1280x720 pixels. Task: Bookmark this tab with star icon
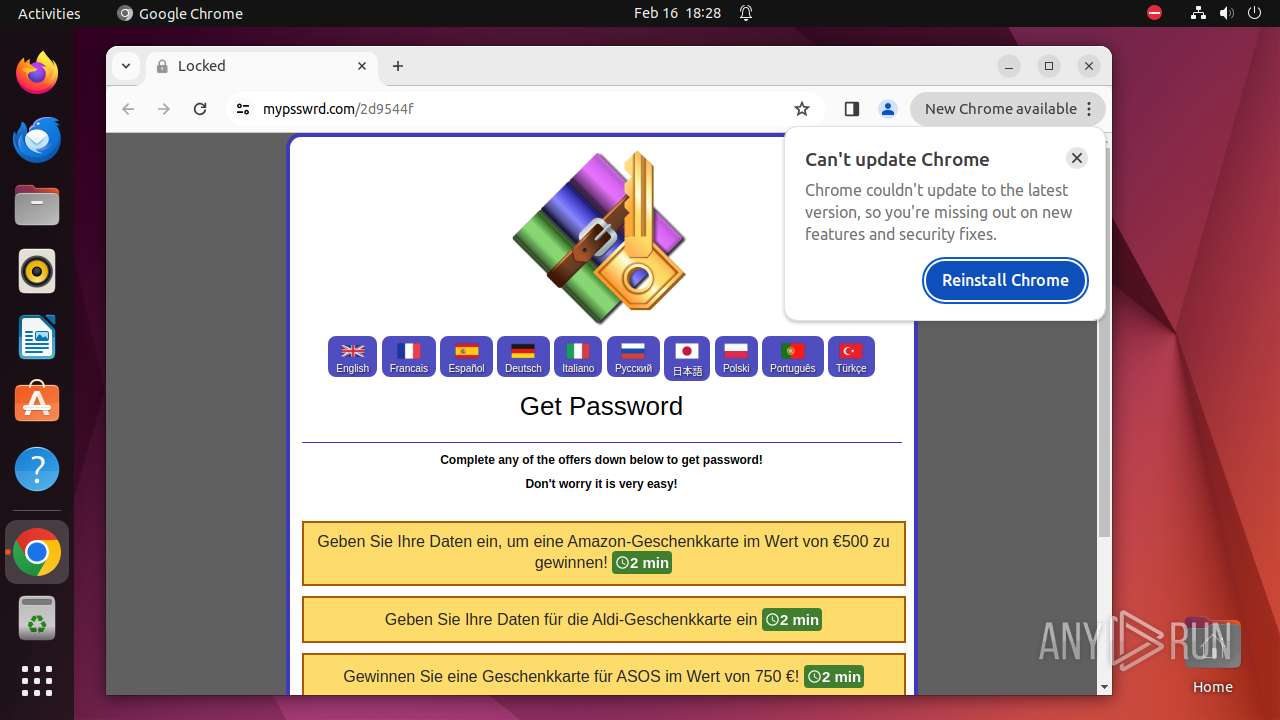pos(802,109)
